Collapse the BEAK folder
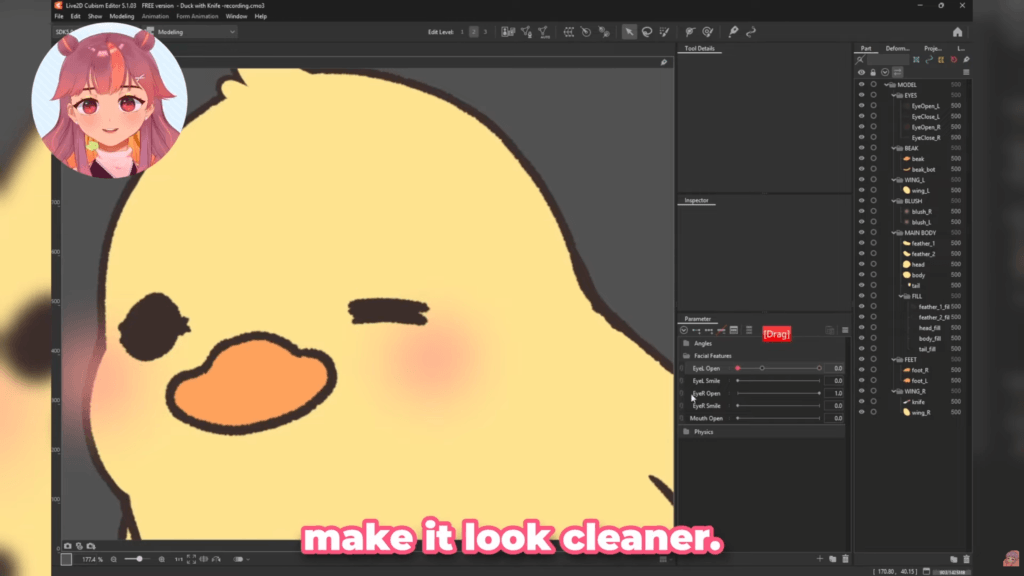The height and width of the screenshot is (576, 1024). 893,148
